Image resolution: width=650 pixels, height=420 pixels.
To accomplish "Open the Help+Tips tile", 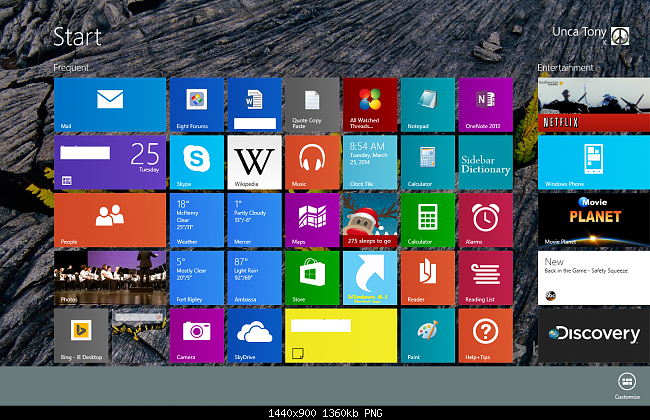I will (x=486, y=335).
